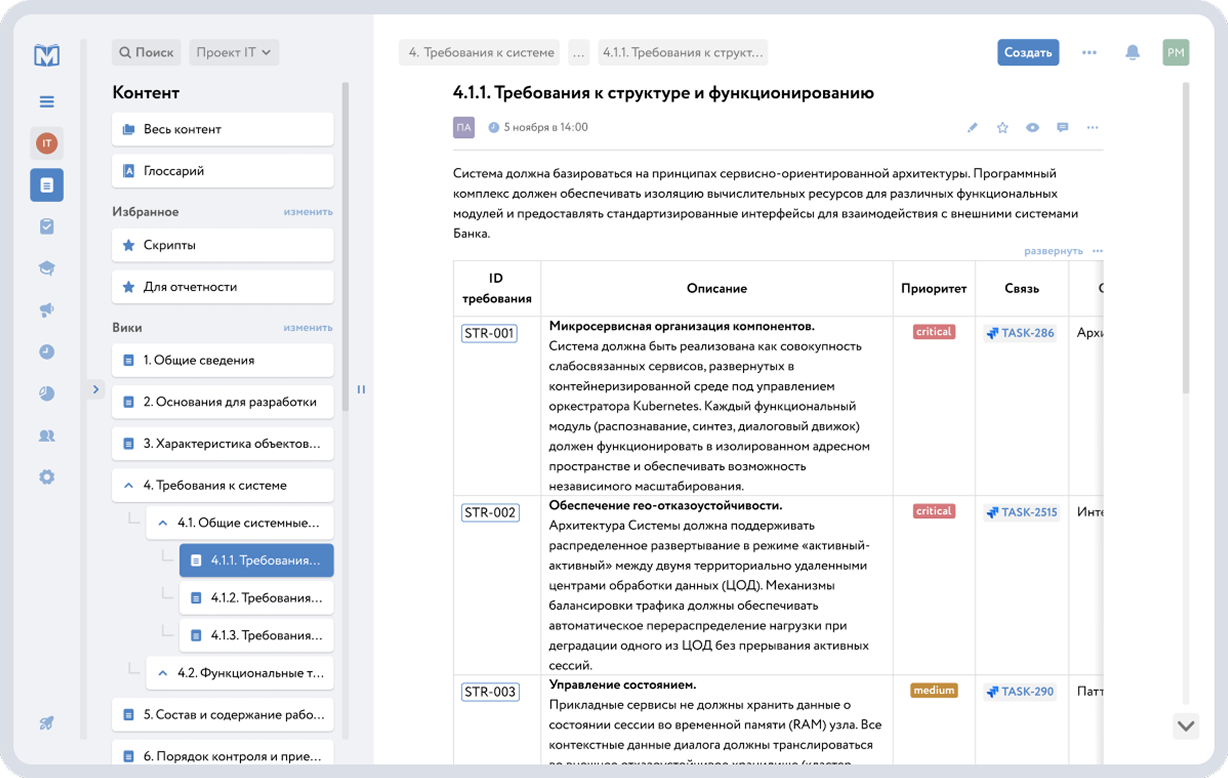Screen dimensions: 1228x778
Task: Open the Проект IT project dropdown
Action: [233, 51]
